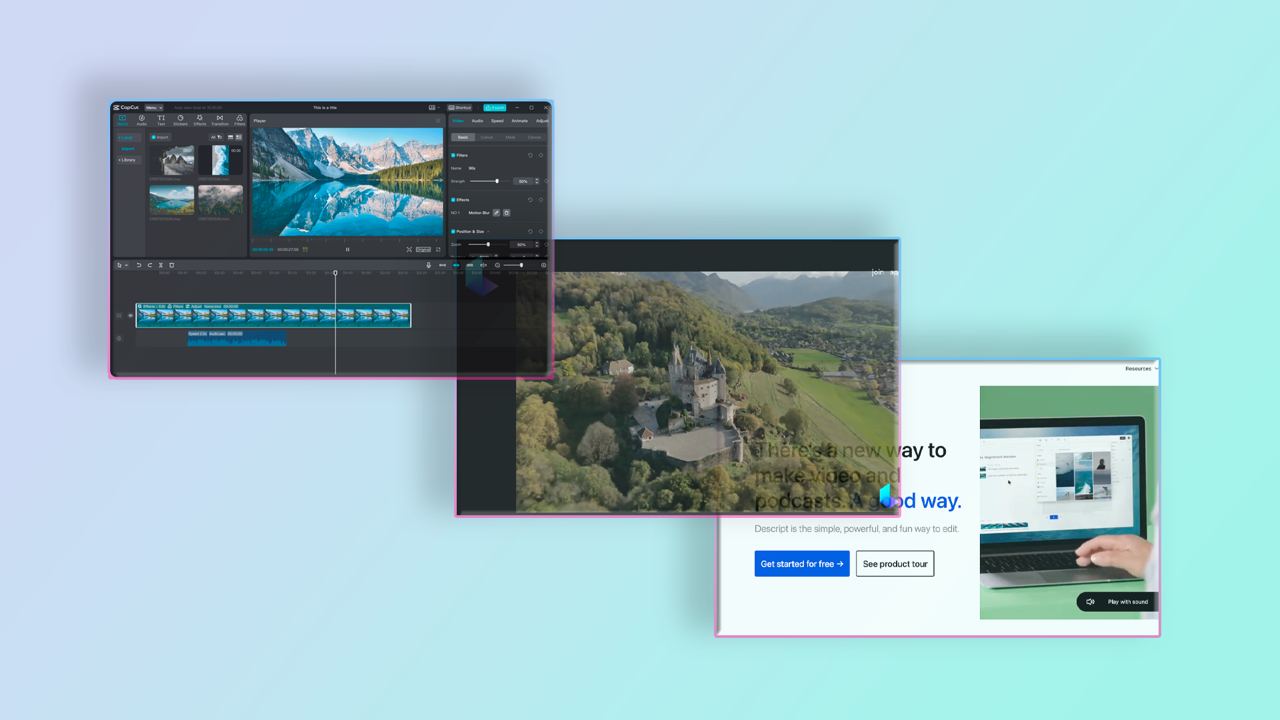This screenshot has height=720, width=1280.
Task: Open the selection tool dropdown in timeline
Action: 122,265
